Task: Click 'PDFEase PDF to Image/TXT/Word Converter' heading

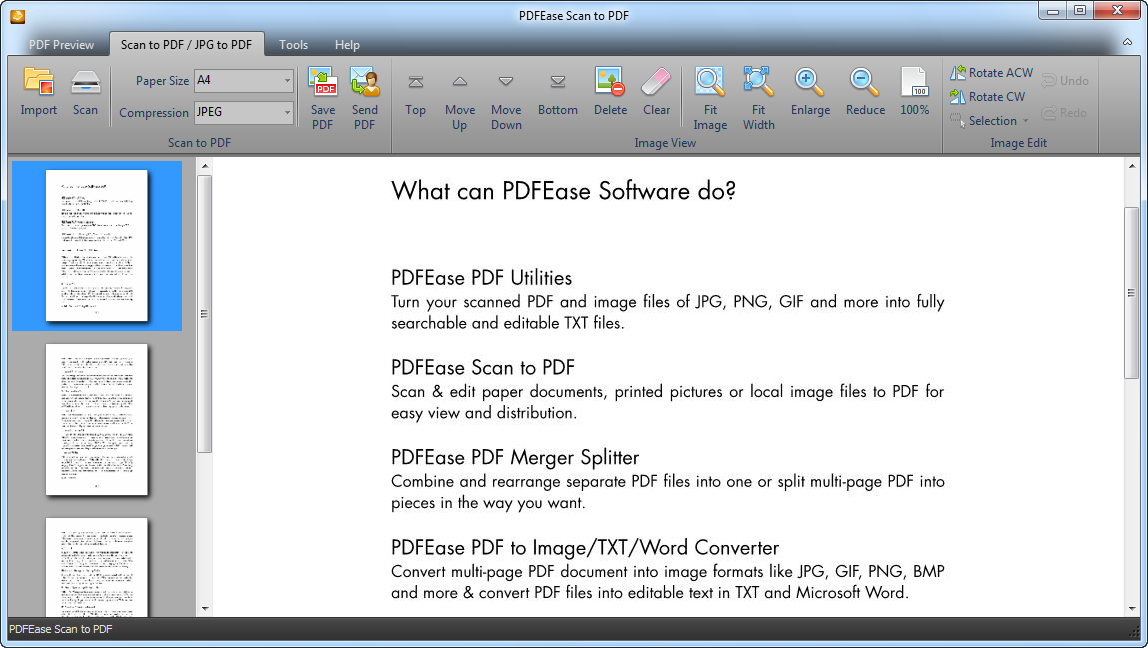Action: point(585,548)
